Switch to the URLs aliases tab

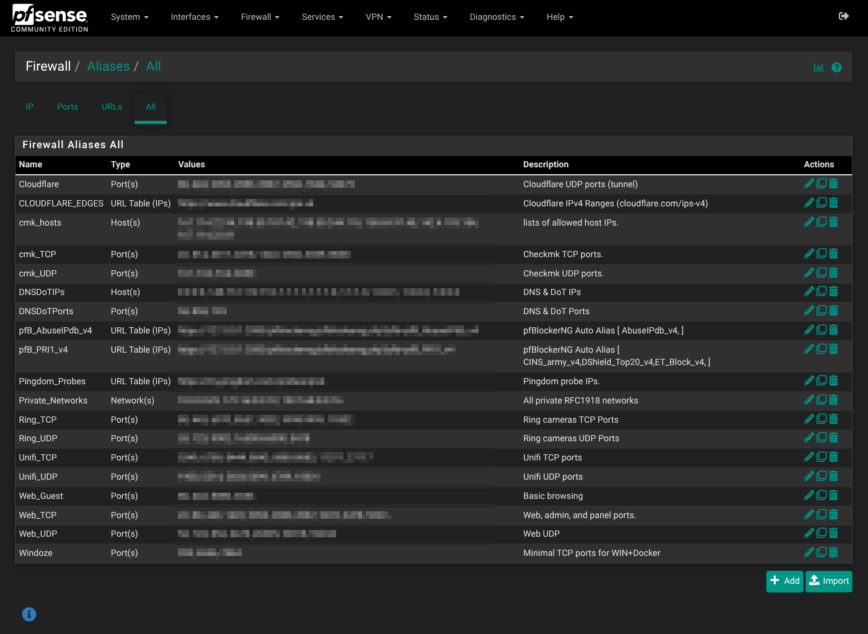point(111,107)
